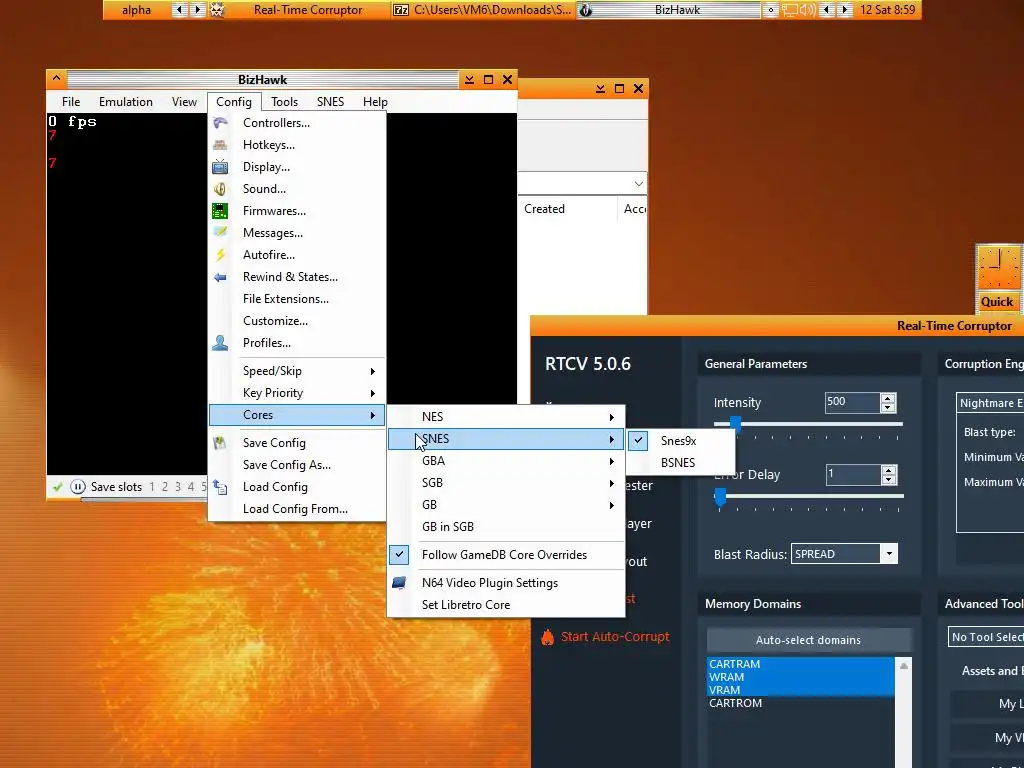Choose File Extensions... entry
1024x768 pixels.
(297, 299)
